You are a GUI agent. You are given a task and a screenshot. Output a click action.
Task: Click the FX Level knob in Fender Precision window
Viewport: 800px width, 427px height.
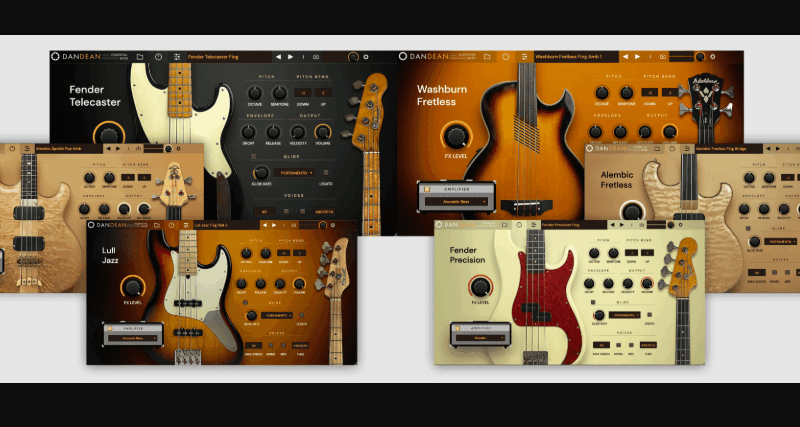(x=481, y=287)
